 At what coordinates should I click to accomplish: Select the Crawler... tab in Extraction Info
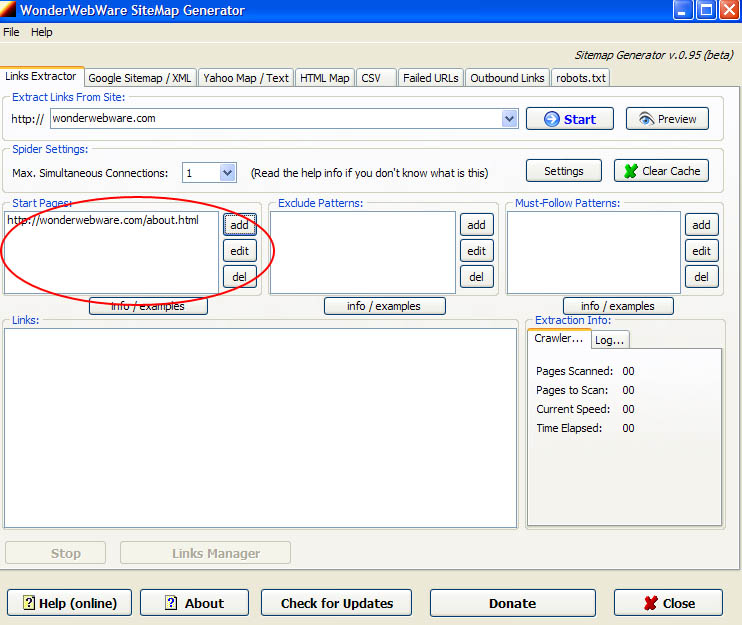[559, 338]
